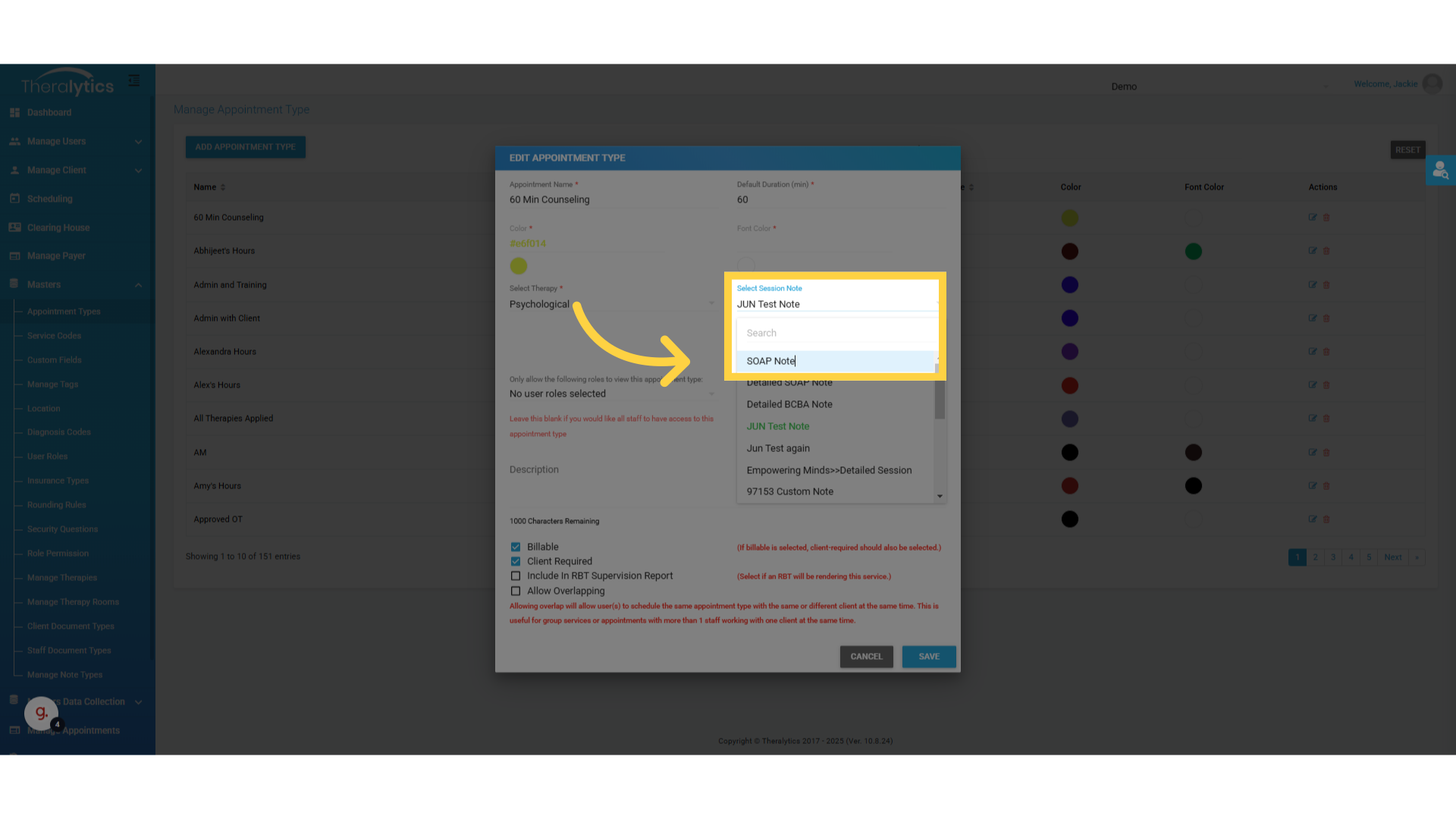
Task: Click the SAVE button
Action: click(928, 657)
